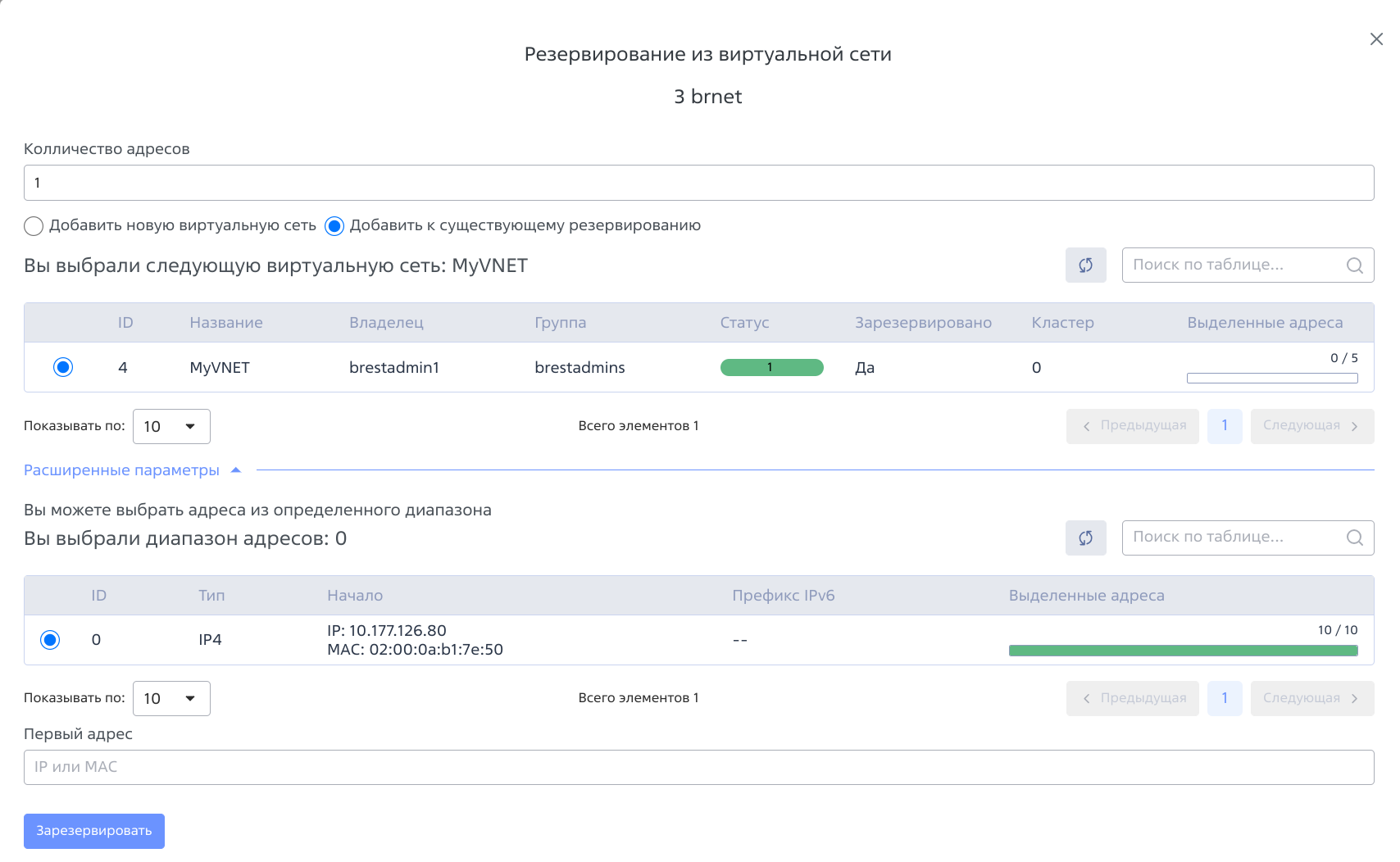Collapse the 'Расширенные параметры' section
Viewport: 1400px width, 862px height.
click(x=236, y=470)
